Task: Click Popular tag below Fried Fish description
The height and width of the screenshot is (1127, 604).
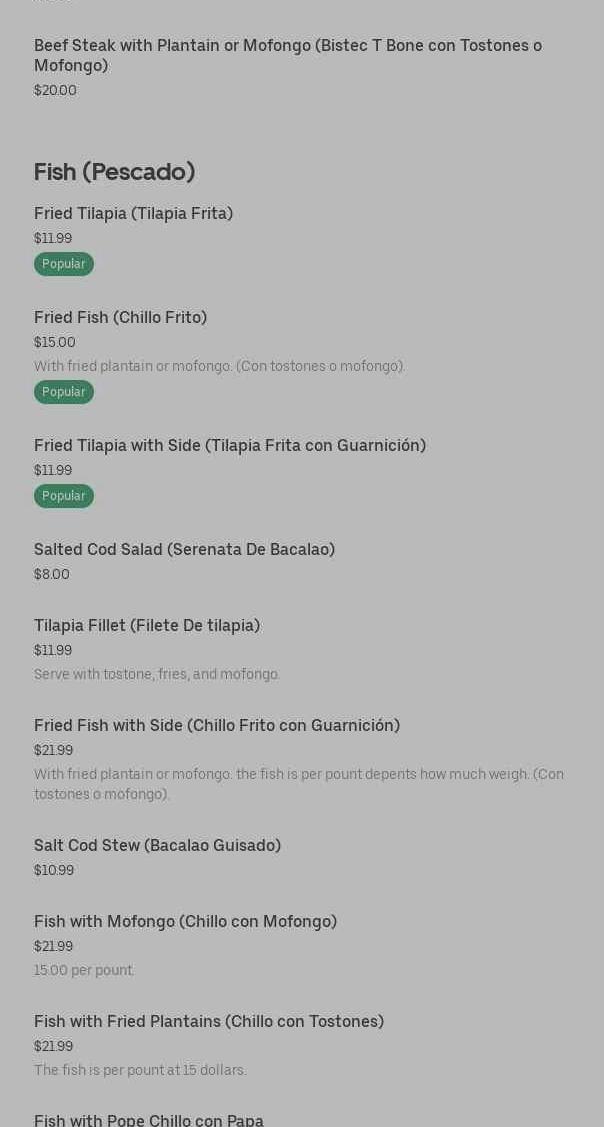Action: pyautogui.click(x=64, y=392)
